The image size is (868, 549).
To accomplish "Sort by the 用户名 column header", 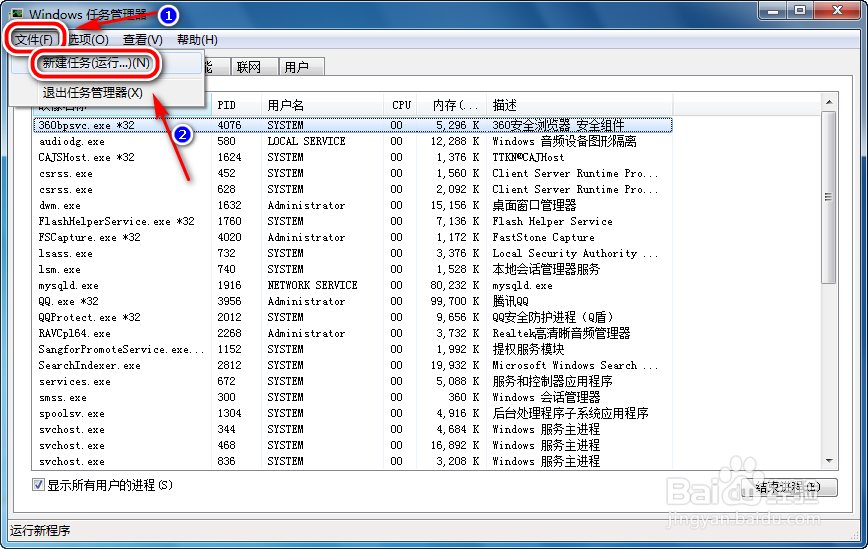I will click(322, 105).
